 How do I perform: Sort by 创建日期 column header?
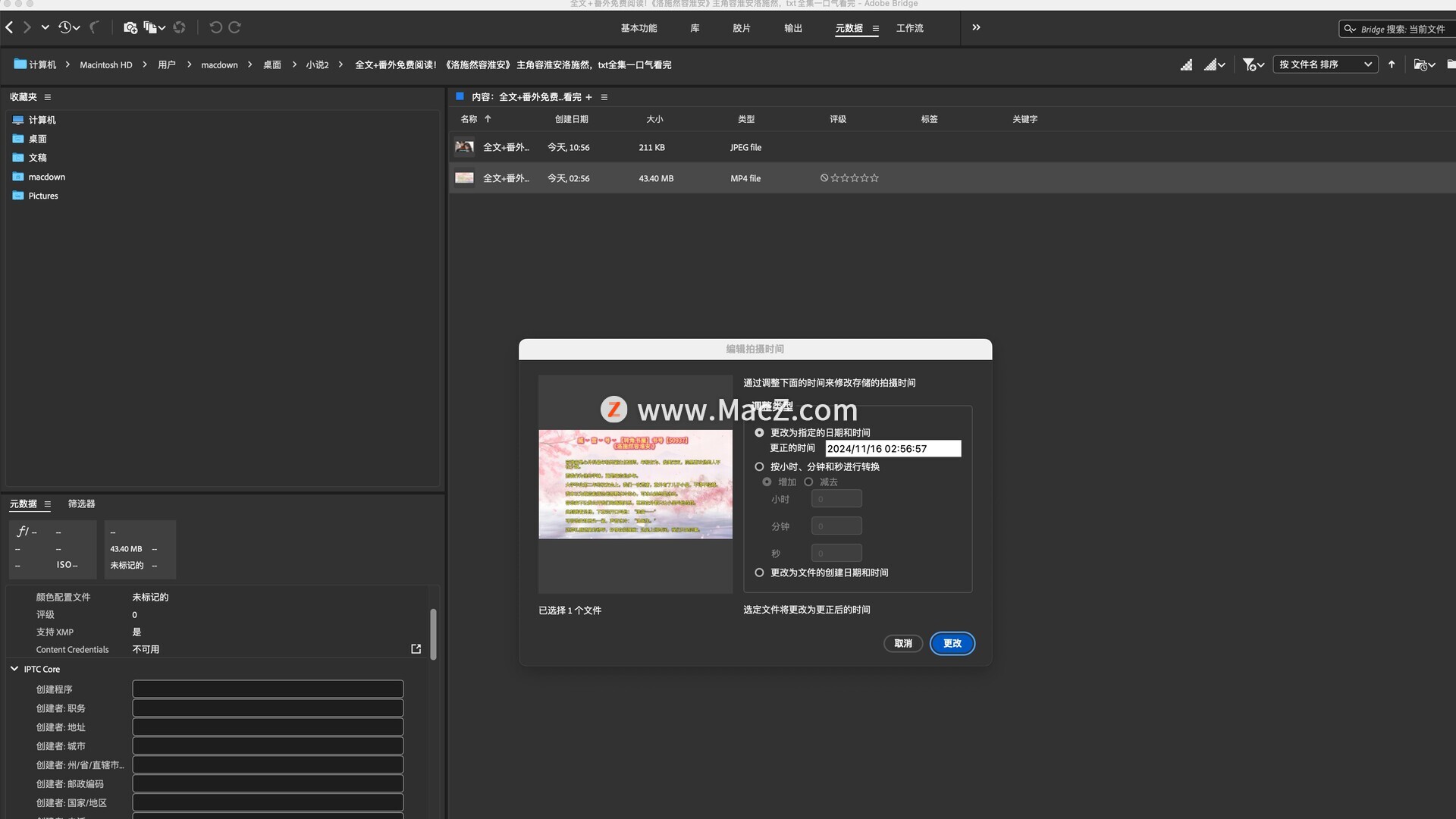click(x=571, y=119)
